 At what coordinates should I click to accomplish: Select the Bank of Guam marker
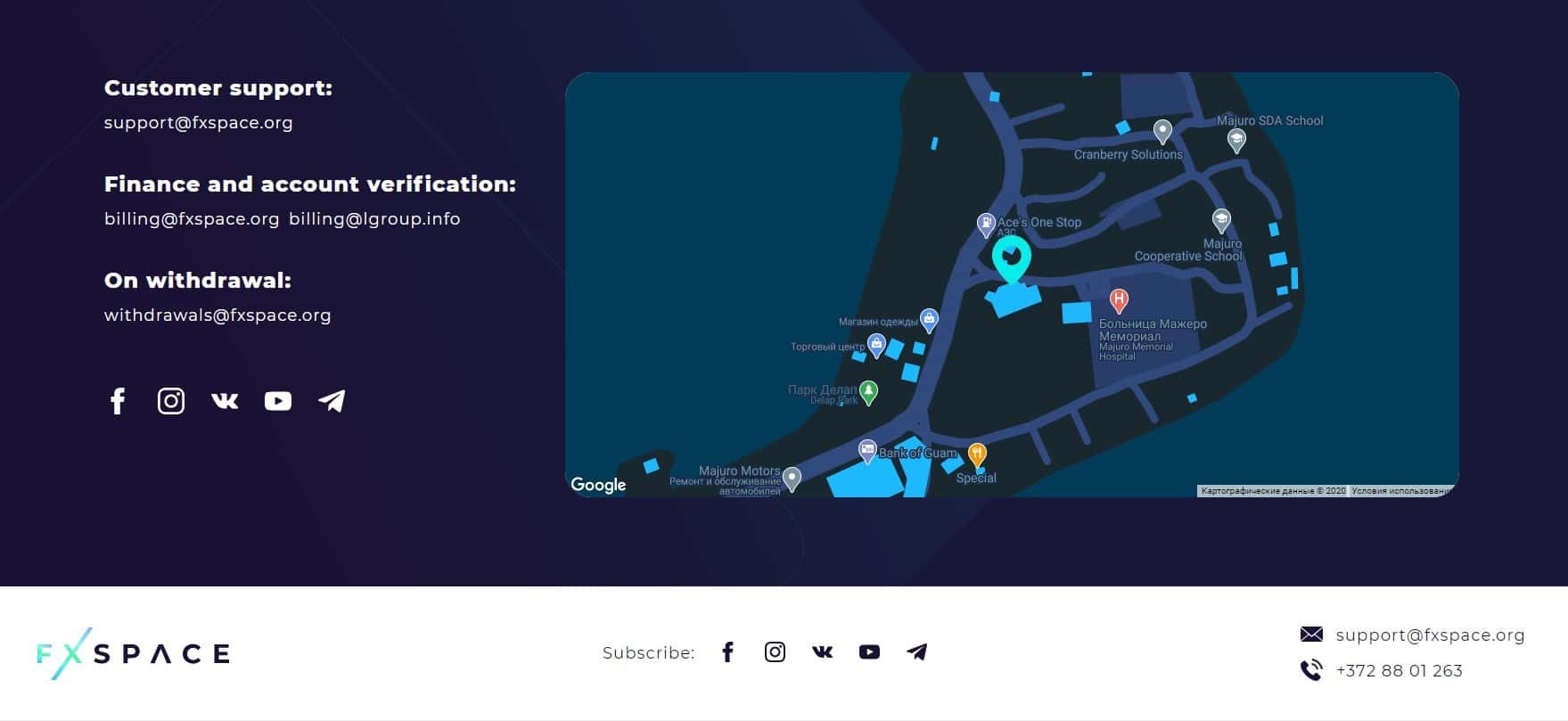click(867, 451)
